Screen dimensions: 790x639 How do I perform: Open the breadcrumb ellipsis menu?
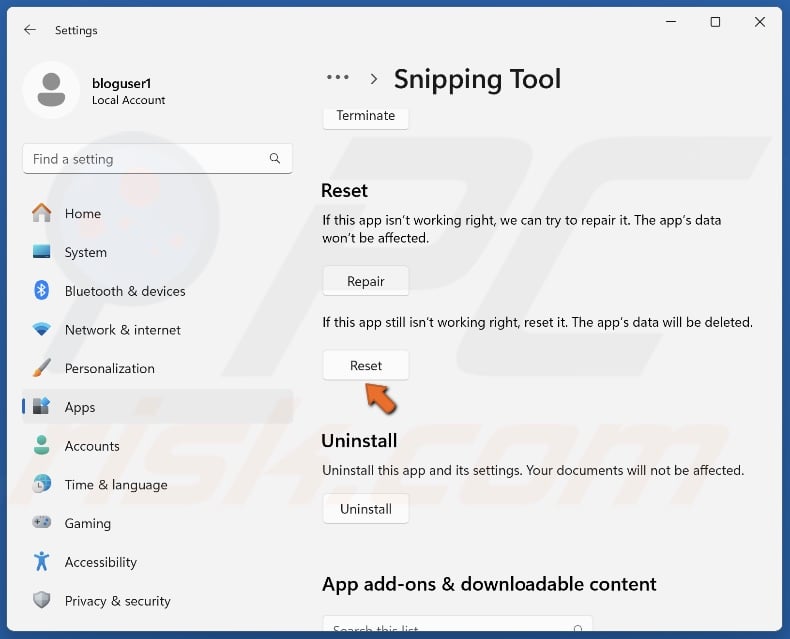click(x=338, y=78)
